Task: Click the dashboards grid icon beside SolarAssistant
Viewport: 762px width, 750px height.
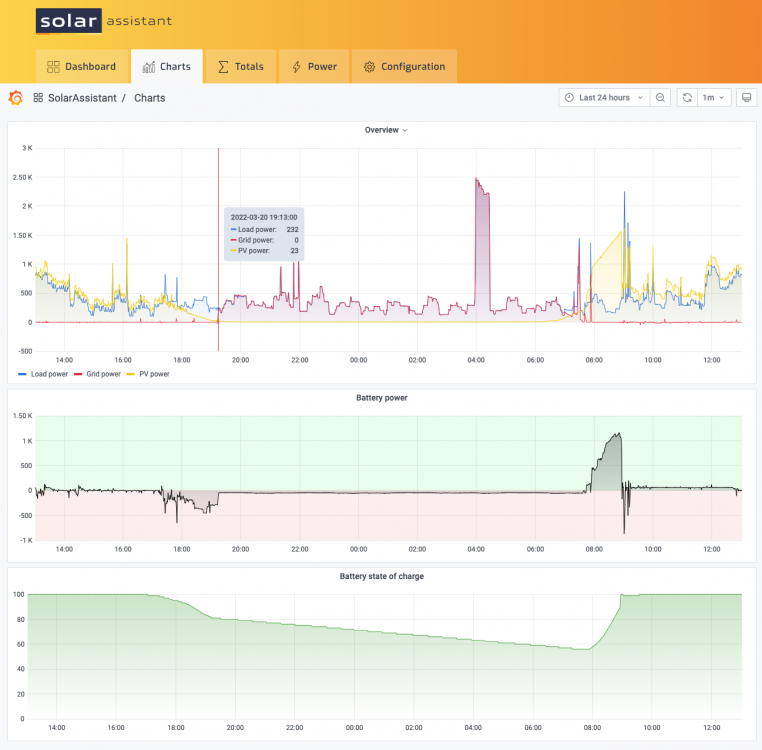Action: 38,98
